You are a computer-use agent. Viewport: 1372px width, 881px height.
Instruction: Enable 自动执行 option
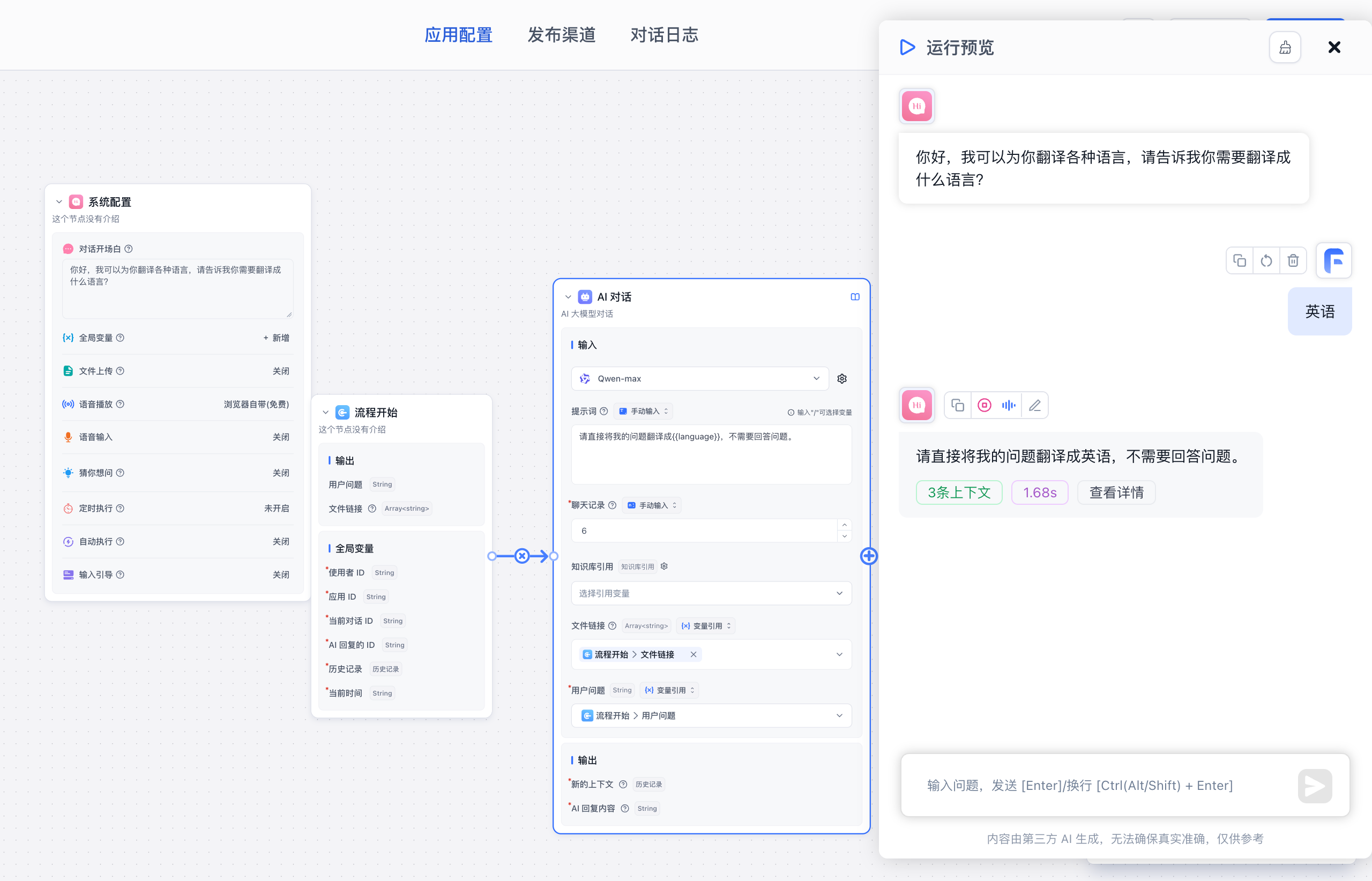[x=281, y=541]
